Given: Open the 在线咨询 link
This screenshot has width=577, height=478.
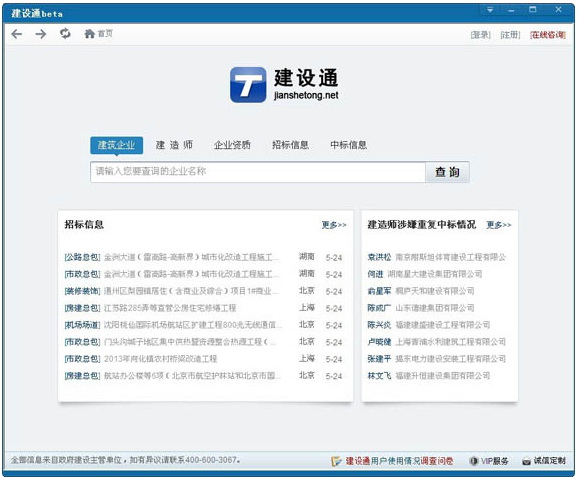Looking at the screenshot, I should [548, 35].
